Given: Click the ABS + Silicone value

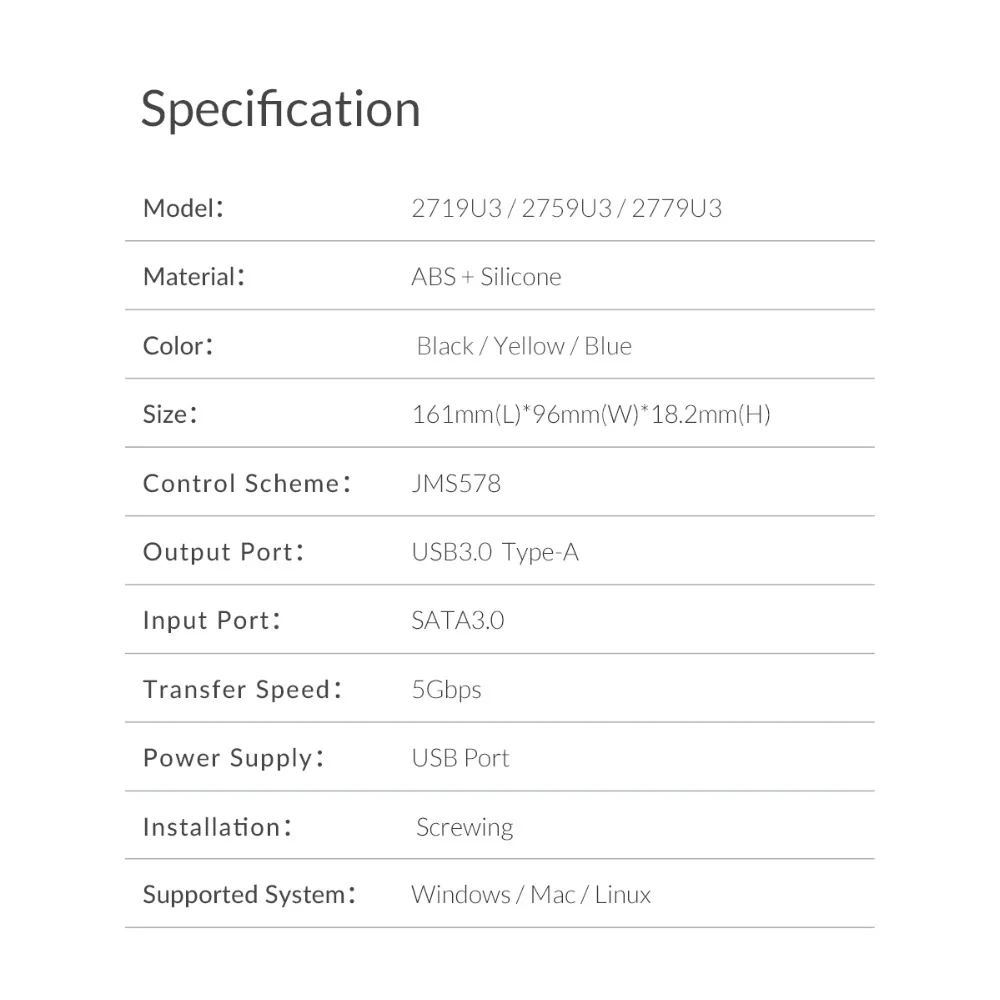Looking at the screenshot, I should coord(486,277).
